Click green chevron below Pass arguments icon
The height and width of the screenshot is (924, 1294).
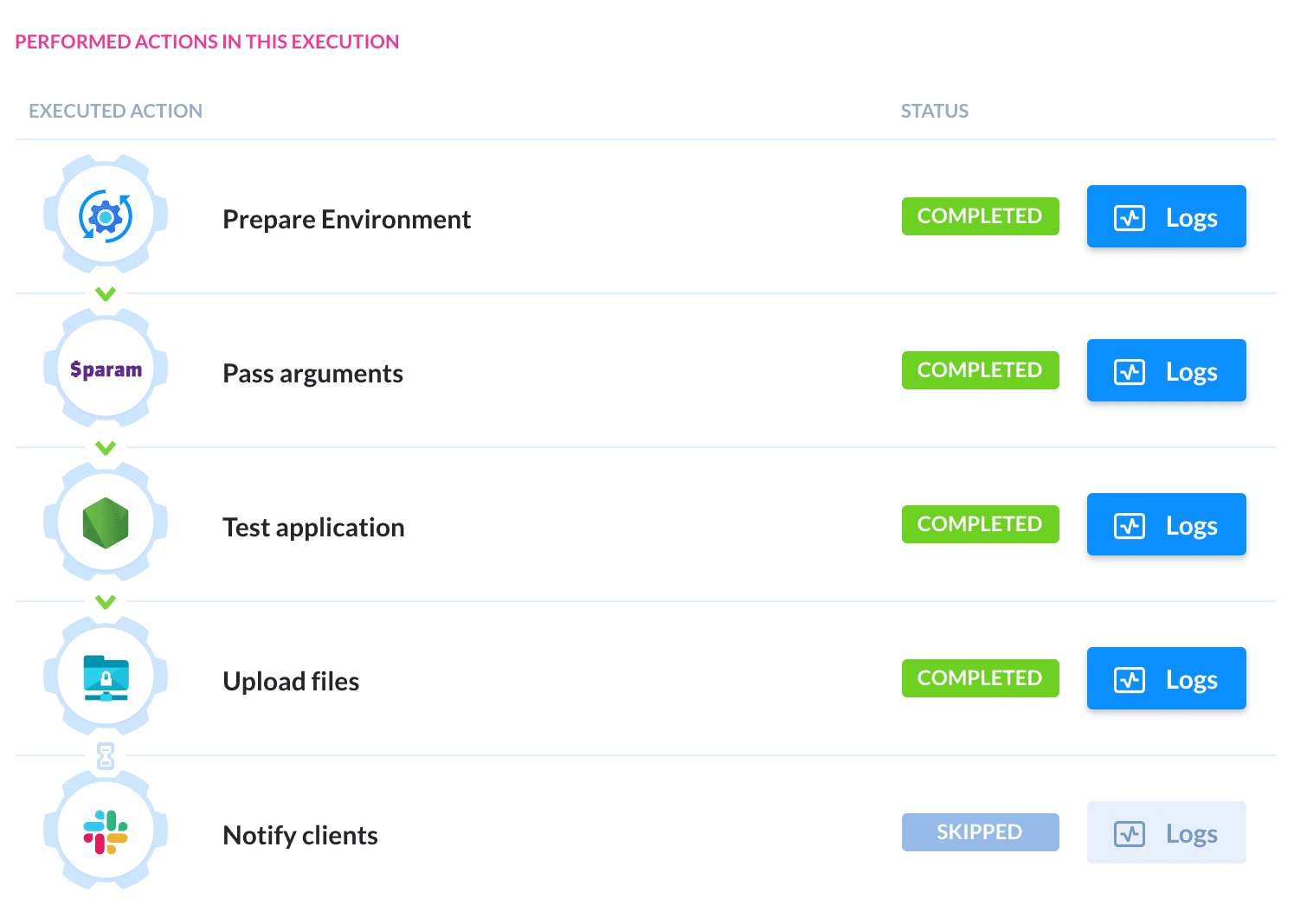[x=106, y=448]
